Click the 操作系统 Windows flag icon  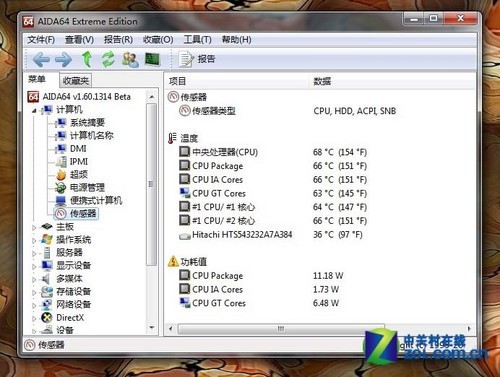[x=47, y=239]
